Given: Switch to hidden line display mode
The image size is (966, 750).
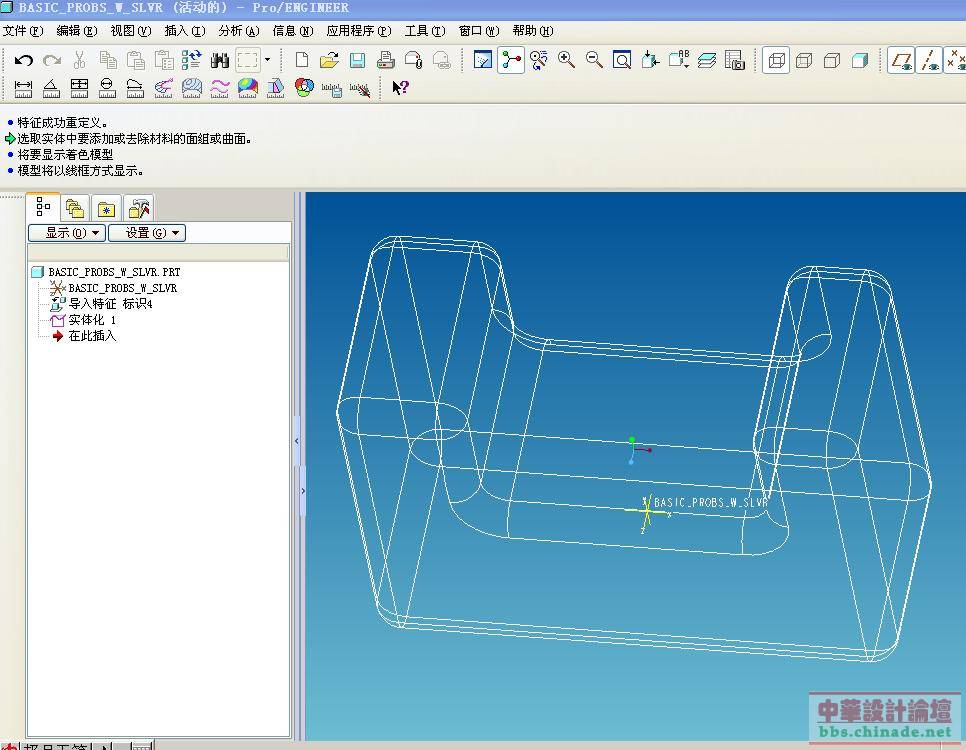Looking at the screenshot, I should [804, 60].
